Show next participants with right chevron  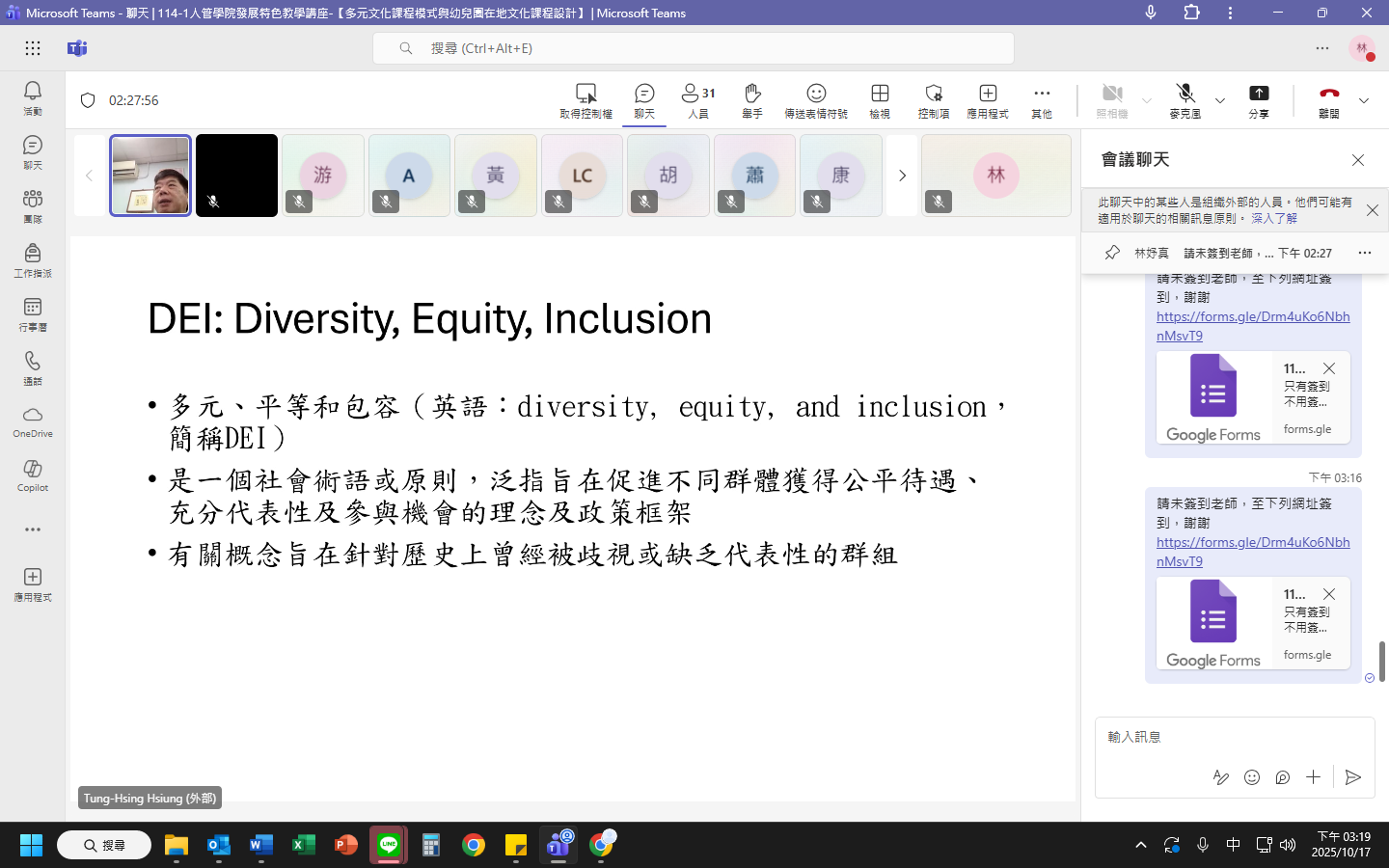pos(903,176)
